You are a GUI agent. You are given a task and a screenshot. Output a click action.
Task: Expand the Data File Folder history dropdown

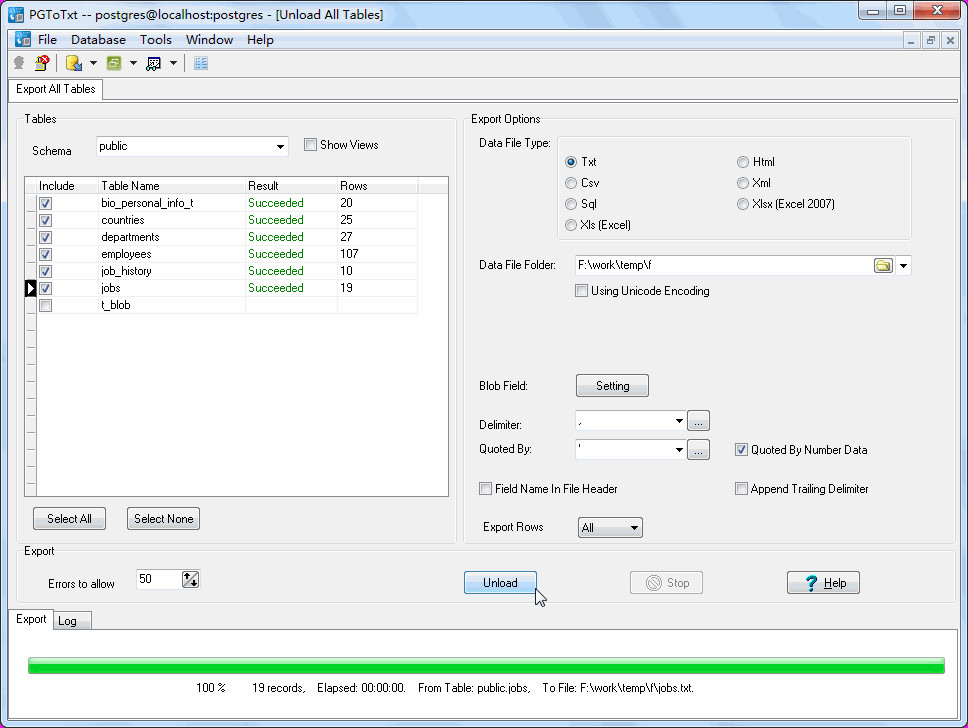click(903, 266)
